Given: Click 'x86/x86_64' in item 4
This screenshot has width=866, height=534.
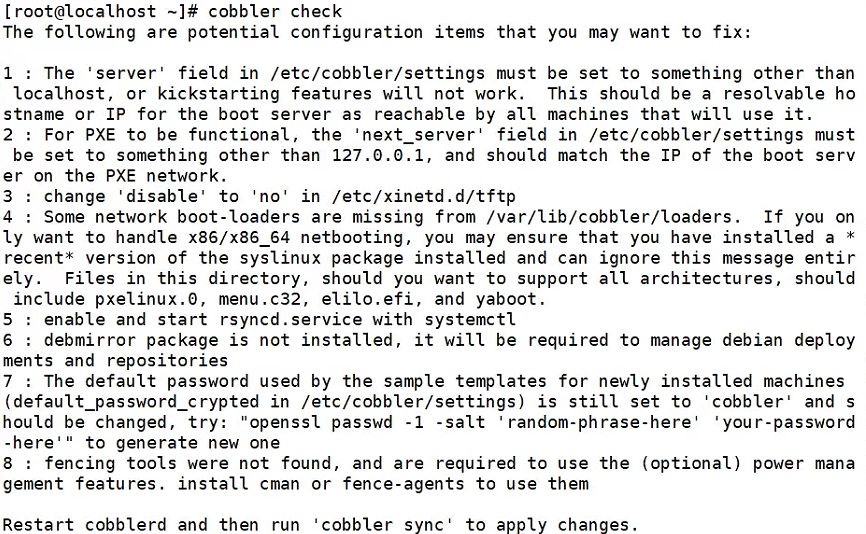Looking at the screenshot, I should point(239,238).
